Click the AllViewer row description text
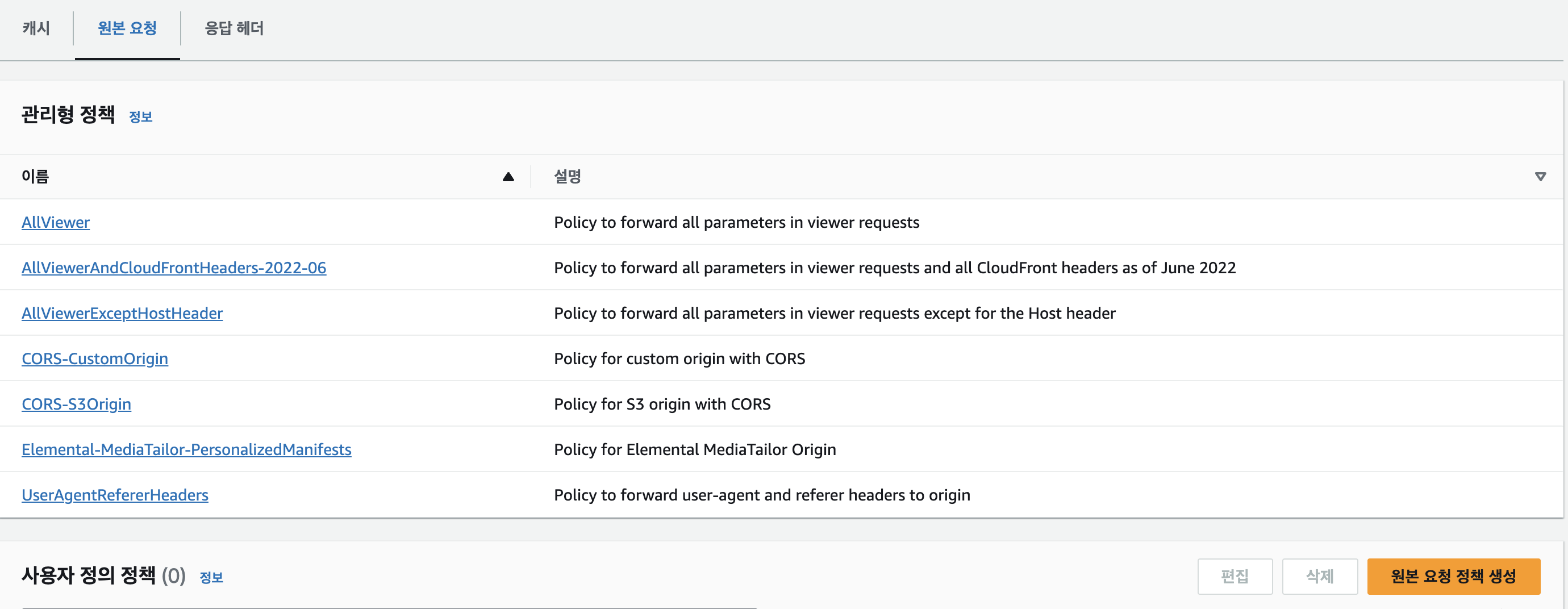Viewport: 1568px width, 609px height. [x=736, y=223]
